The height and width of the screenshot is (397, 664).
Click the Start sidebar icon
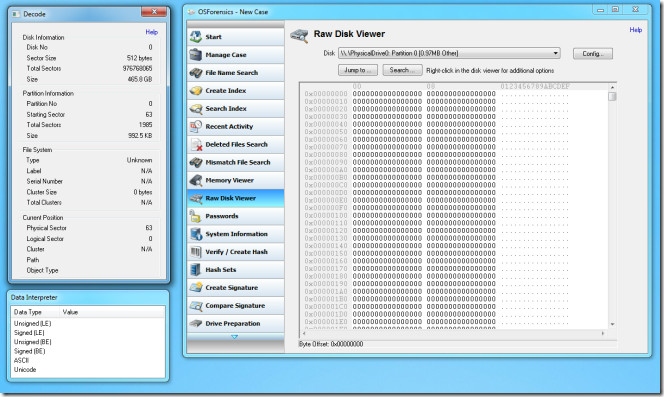(x=196, y=36)
